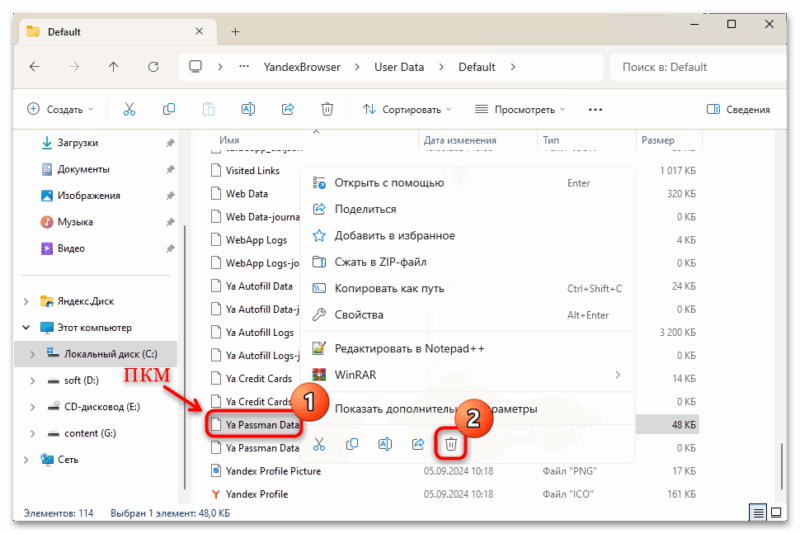800x534 pixels.
Task: Click the file list vertical scrollbar
Action: 781,466
